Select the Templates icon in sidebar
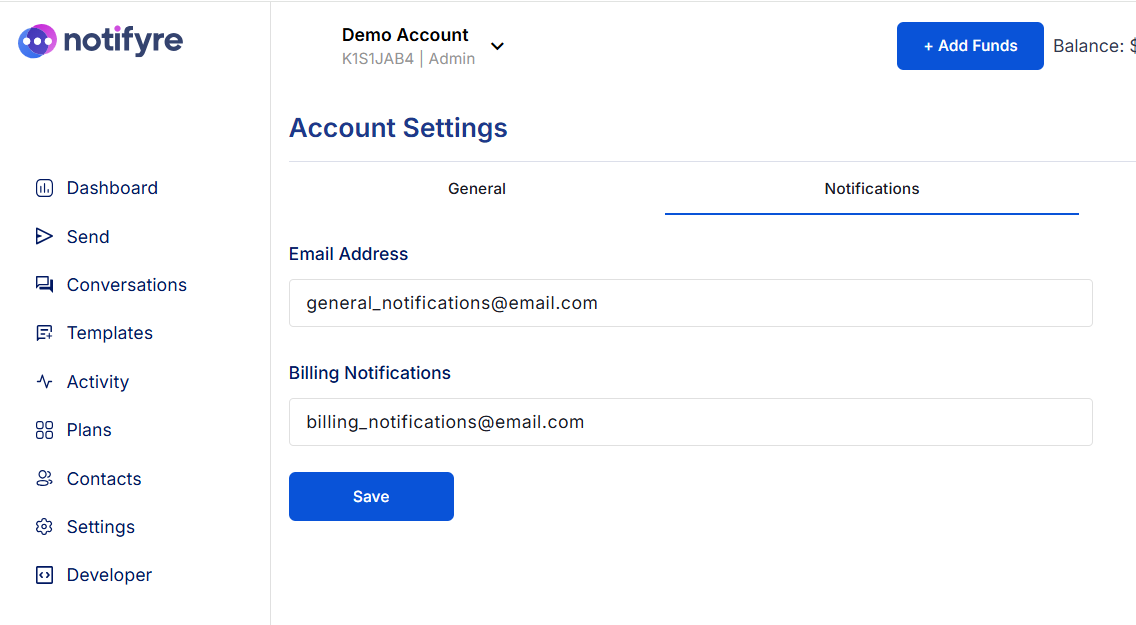This screenshot has width=1136, height=625. click(44, 333)
